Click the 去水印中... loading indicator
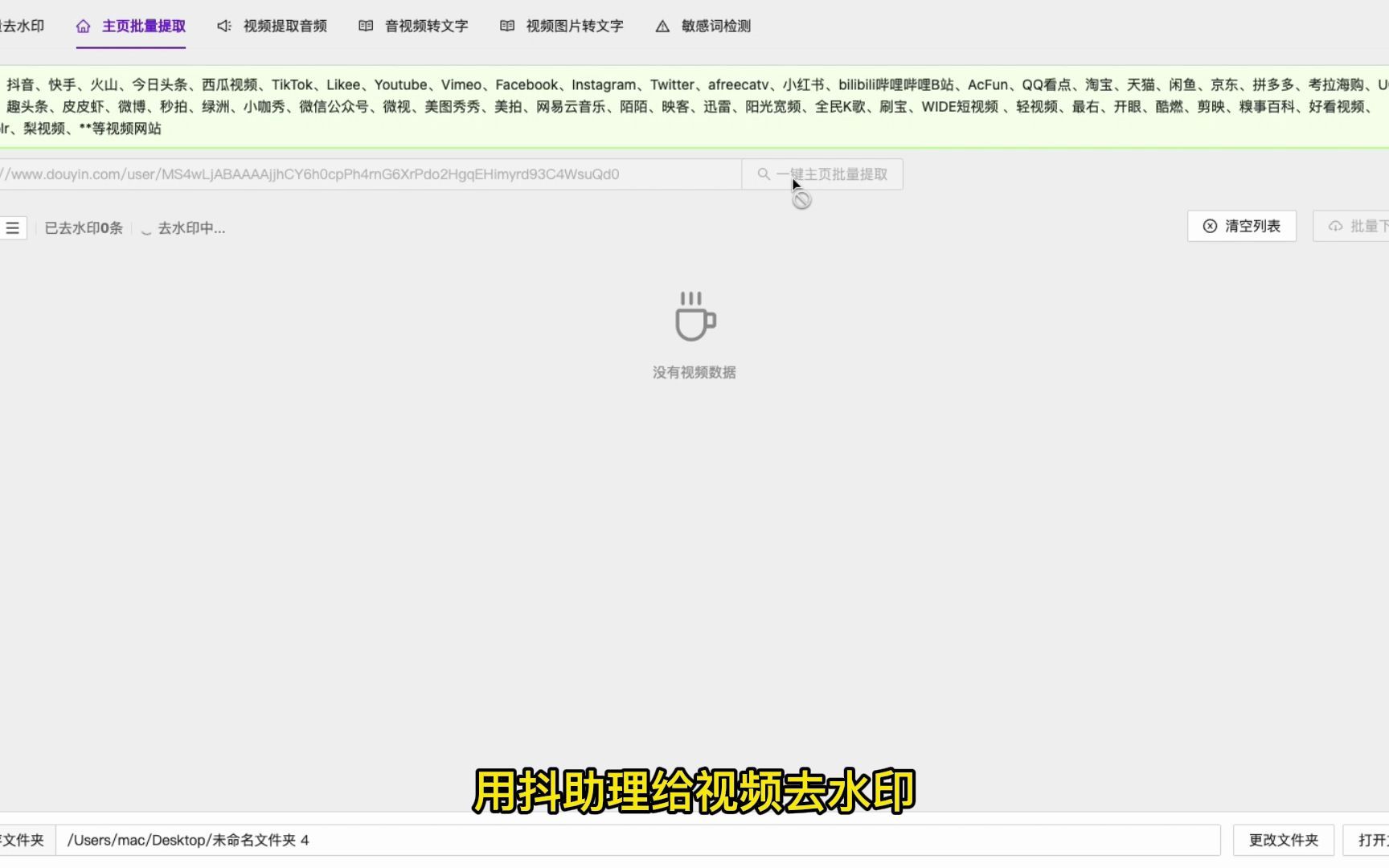This screenshot has width=1389, height=868. [183, 228]
